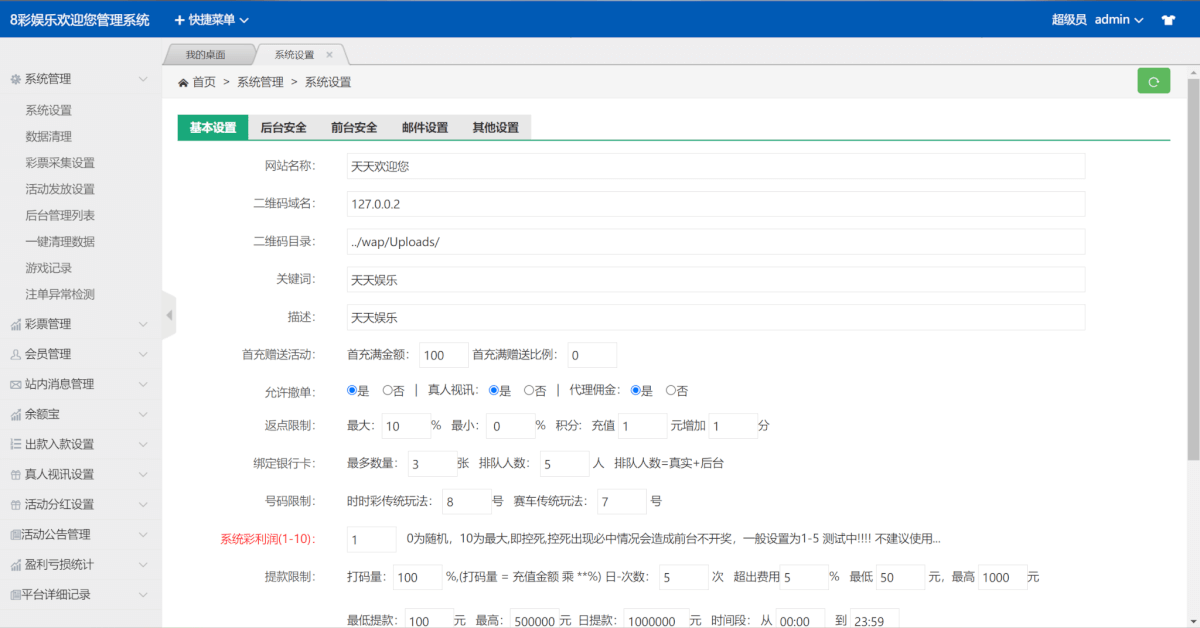1200x628 pixels.
Task: Select 否 for 真人视讯
Action: 529,390
